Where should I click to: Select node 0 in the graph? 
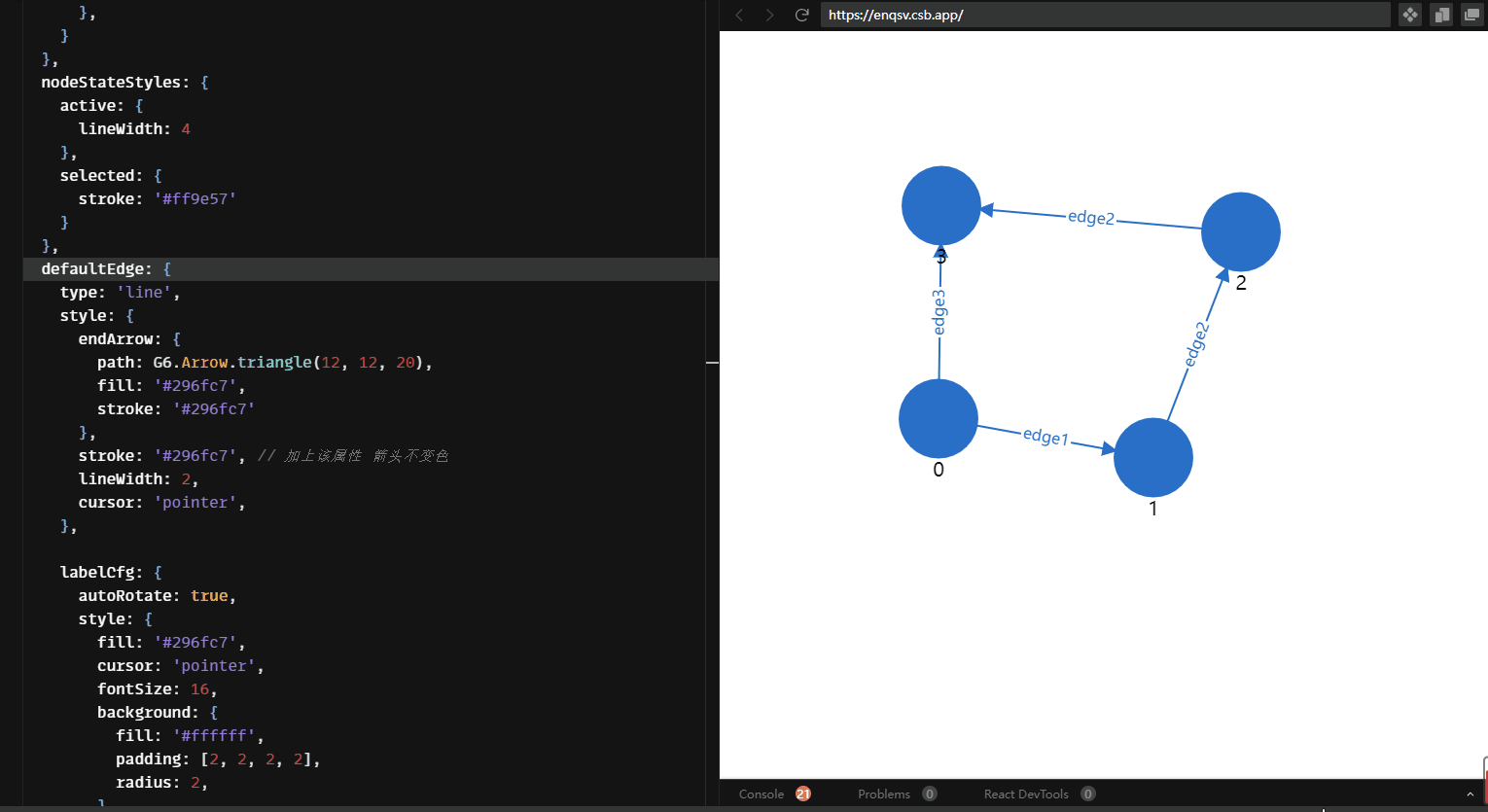[938, 418]
